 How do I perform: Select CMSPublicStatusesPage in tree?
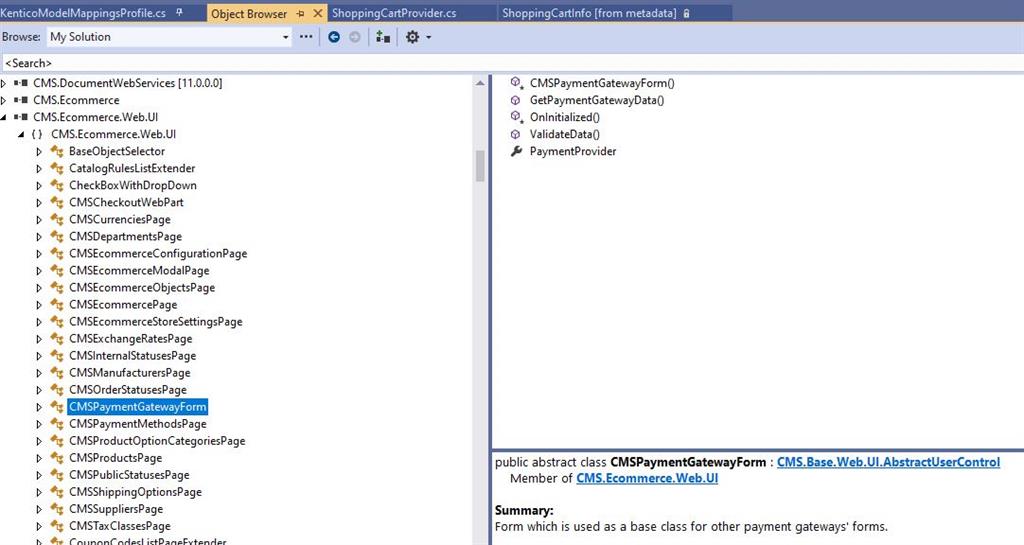coord(129,475)
